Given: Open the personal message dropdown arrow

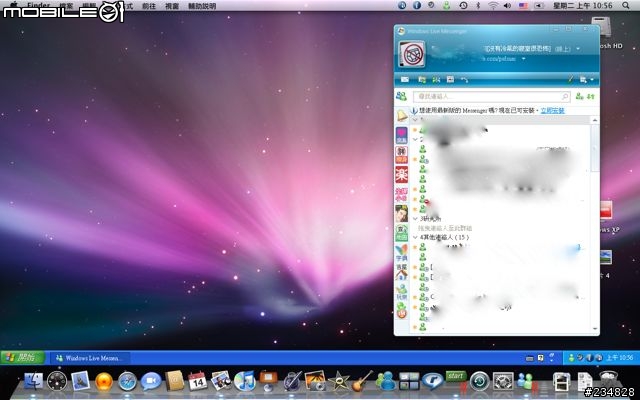Looking at the screenshot, I should 524,59.
